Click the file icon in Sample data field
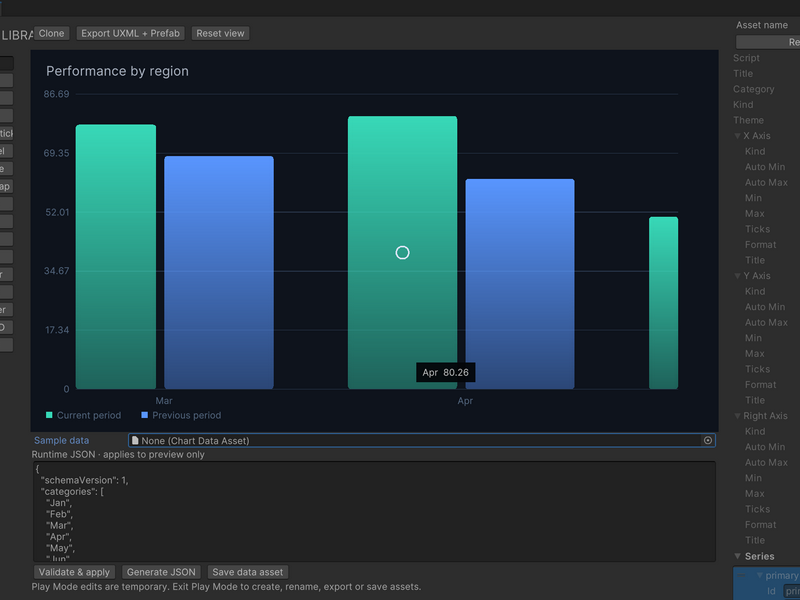 point(135,440)
